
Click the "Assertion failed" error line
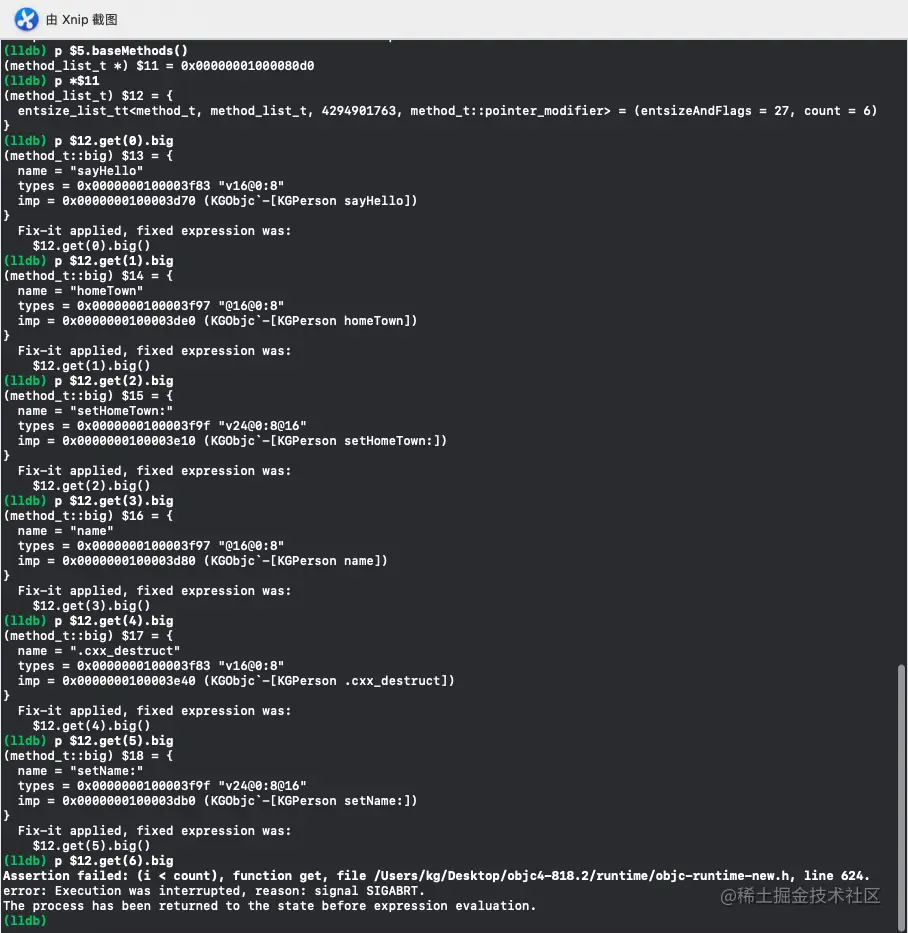click(x=436, y=876)
